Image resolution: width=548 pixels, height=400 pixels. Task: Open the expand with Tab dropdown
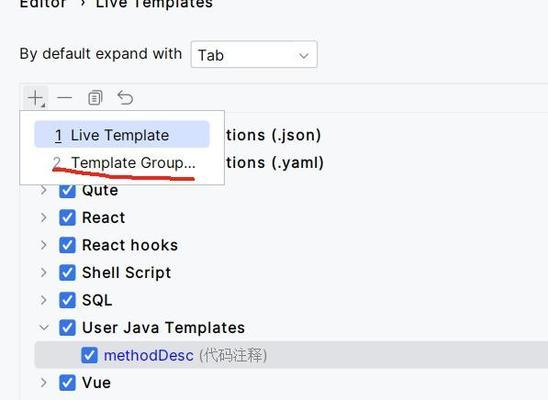click(254, 55)
